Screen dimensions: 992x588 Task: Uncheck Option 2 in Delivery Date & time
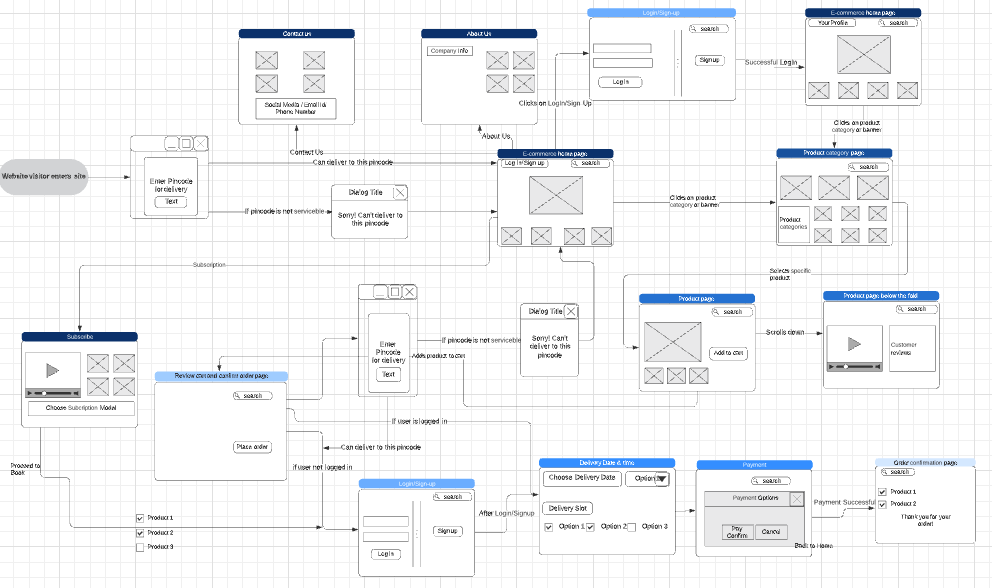(x=590, y=527)
